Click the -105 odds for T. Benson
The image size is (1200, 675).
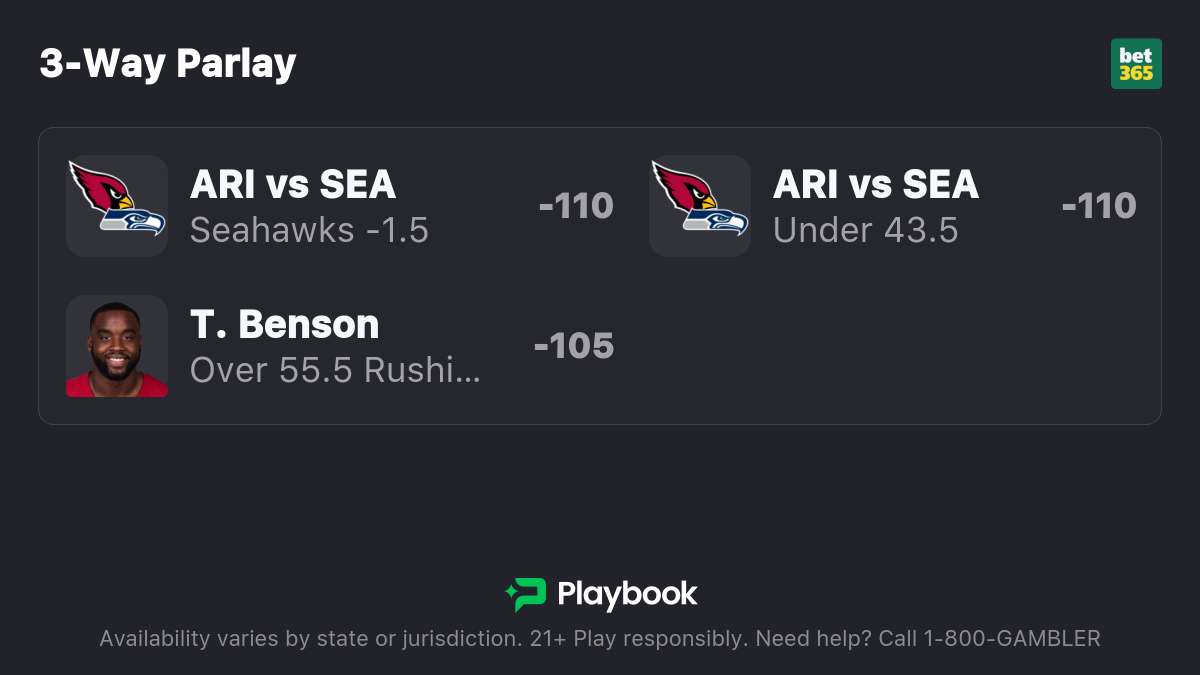(x=574, y=346)
